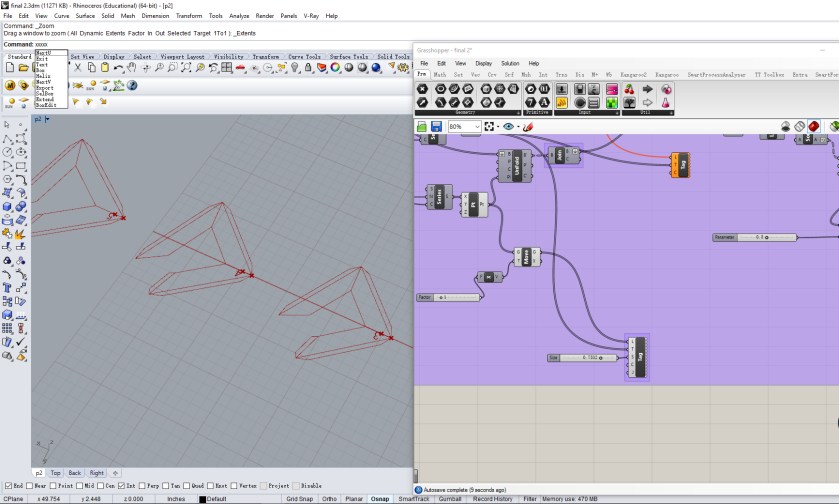Viewport: 839px width, 504px height.
Task: Click the cherry icon in Grasshopper Util panel
Action: pyautogui.click(x=629, y=89)
